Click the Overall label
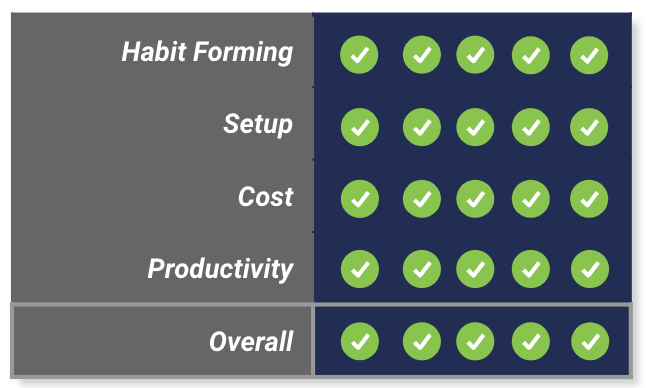This screenshot has width=646, height=388. click(251, 341)
